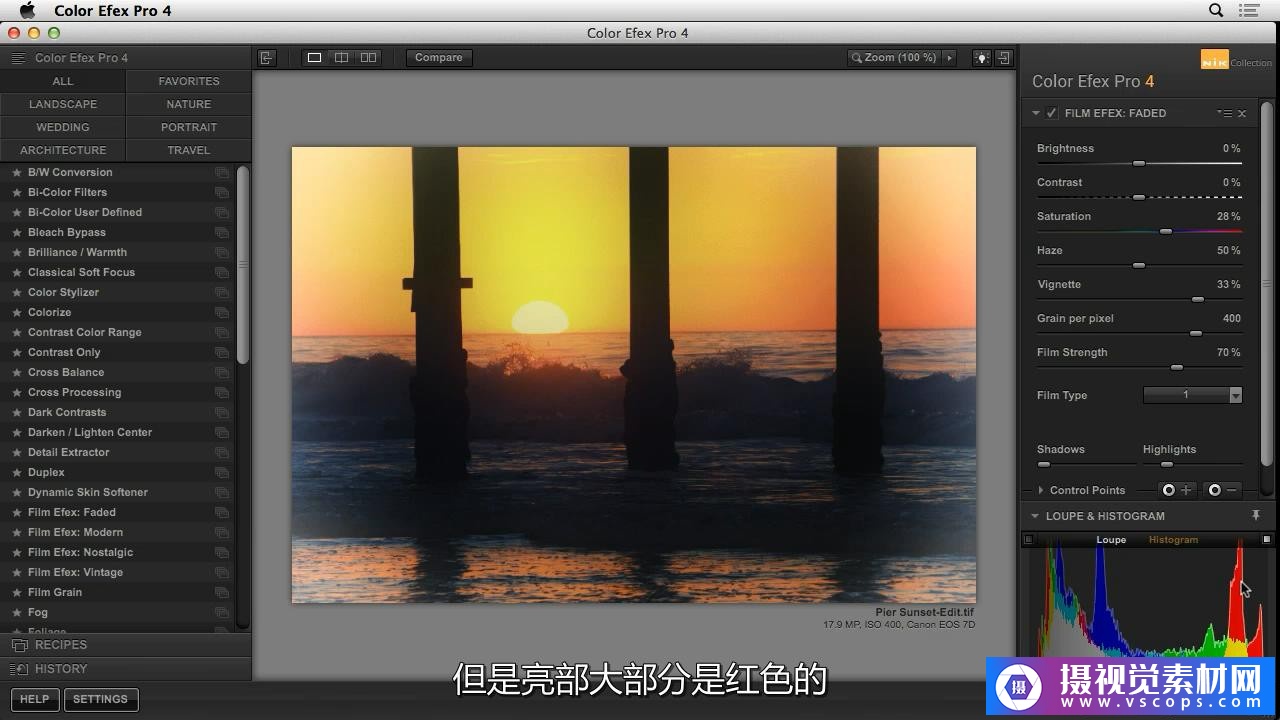Open the Settings button at bottom left

coord(100,699)
